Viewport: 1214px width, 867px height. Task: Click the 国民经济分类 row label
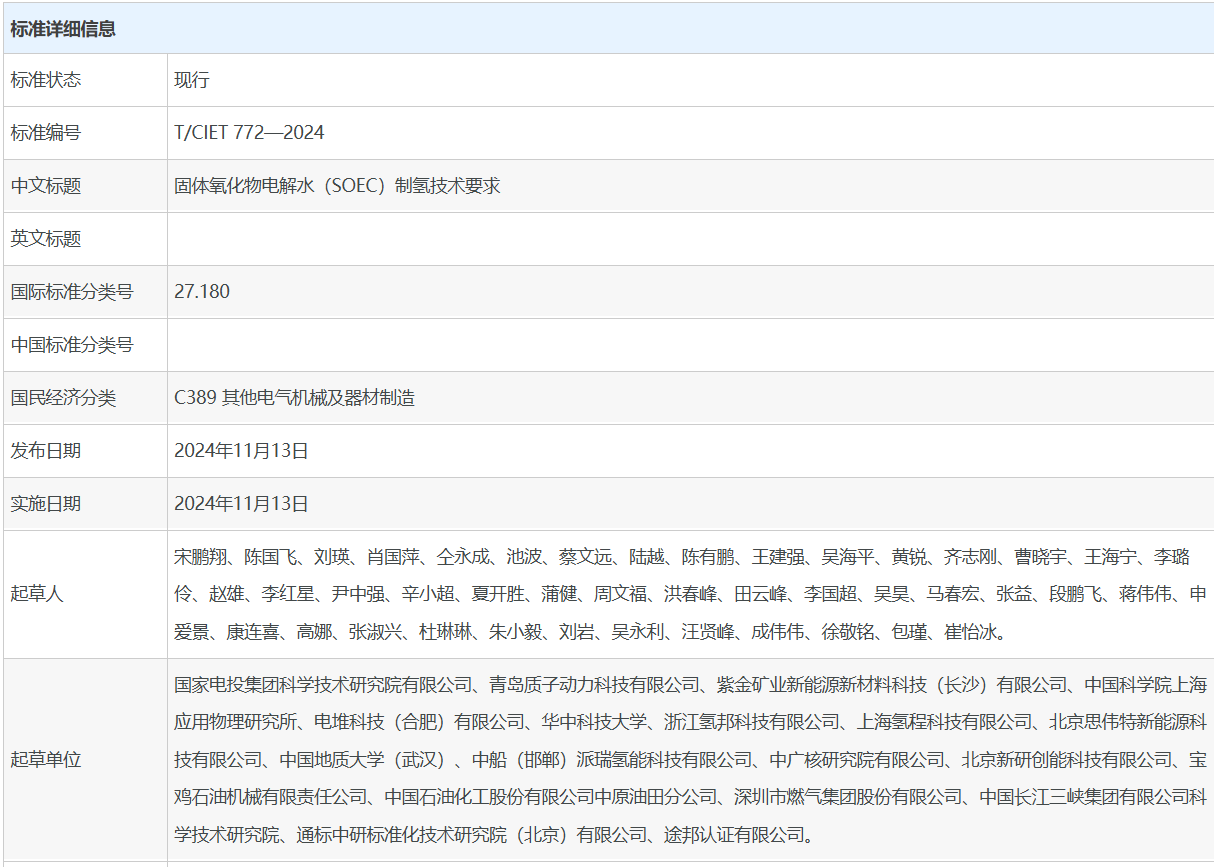(x=63, y=398)
